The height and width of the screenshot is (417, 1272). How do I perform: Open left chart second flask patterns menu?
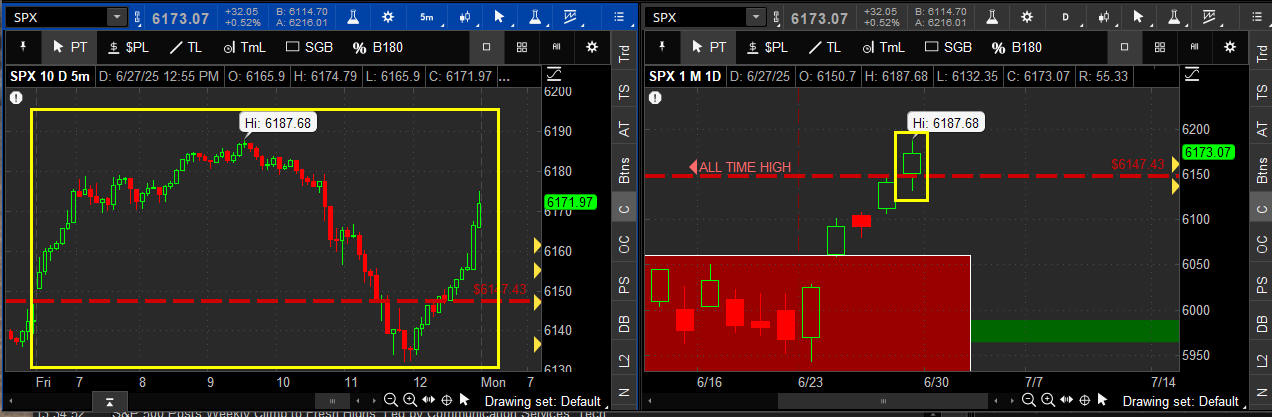point(535,17)
